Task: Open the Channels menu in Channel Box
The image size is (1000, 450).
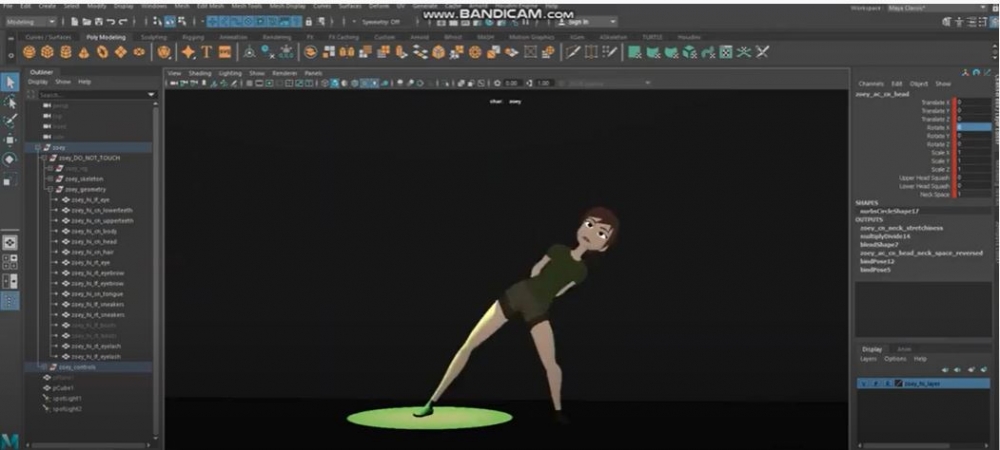Action: 871,83
